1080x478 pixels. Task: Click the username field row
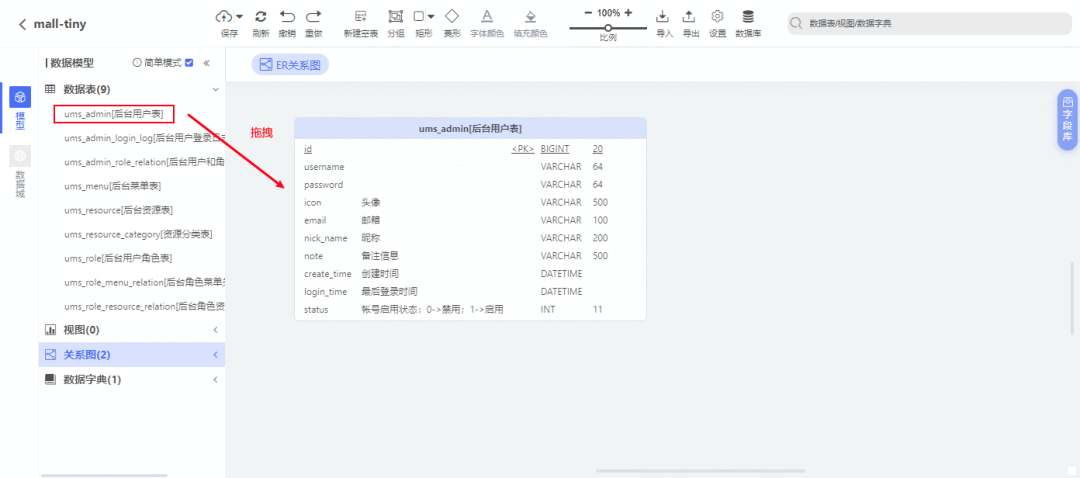[x=470, y=167]
